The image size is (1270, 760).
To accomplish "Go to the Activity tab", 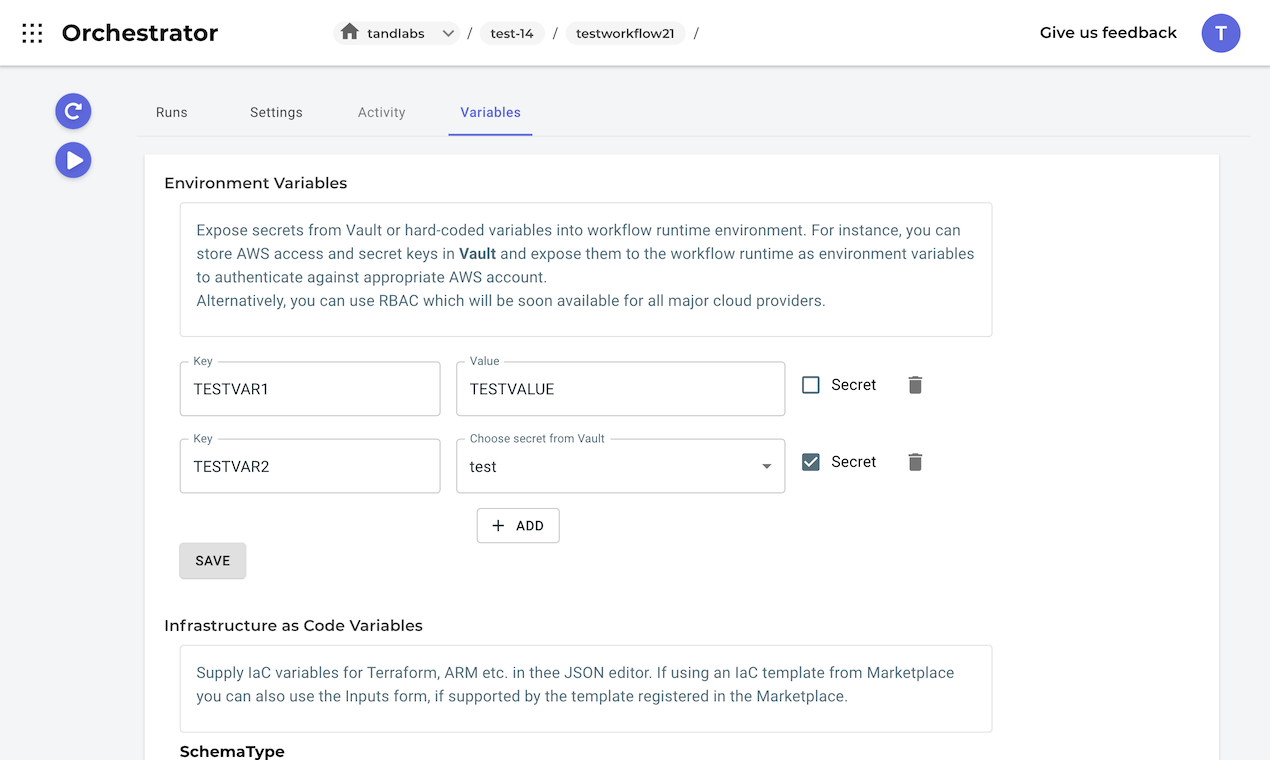I will 382,112.
